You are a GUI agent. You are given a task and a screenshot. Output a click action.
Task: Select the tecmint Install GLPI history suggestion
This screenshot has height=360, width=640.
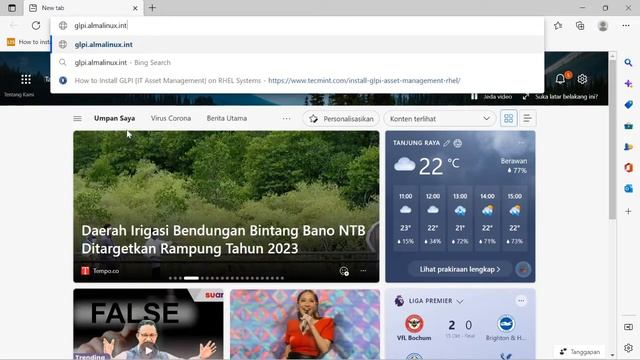pos(297,80)
